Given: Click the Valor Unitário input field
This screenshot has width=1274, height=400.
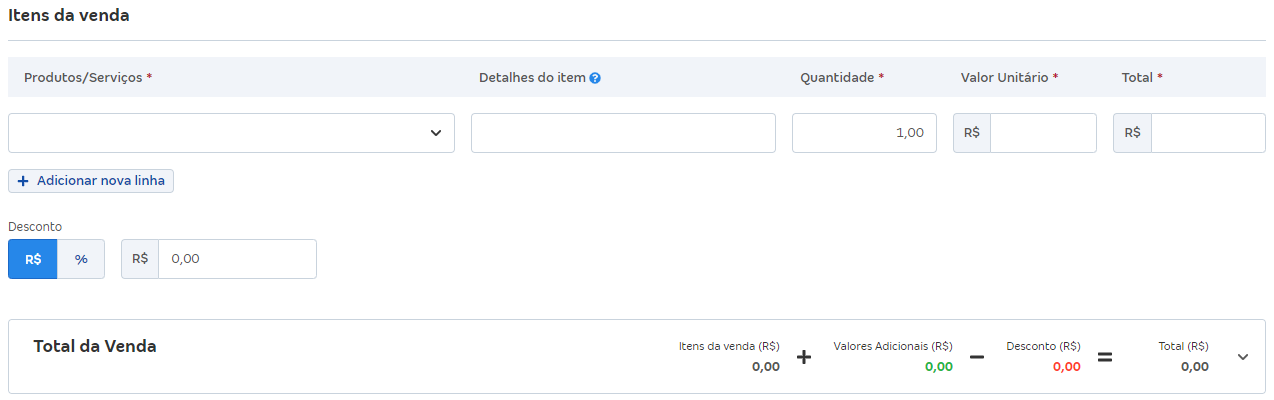Looking at the screenshot, I should point(1043,133).
